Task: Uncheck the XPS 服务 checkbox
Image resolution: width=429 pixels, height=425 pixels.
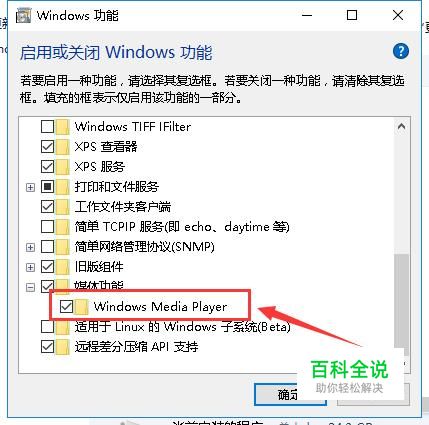Action: tap(47, 167)
